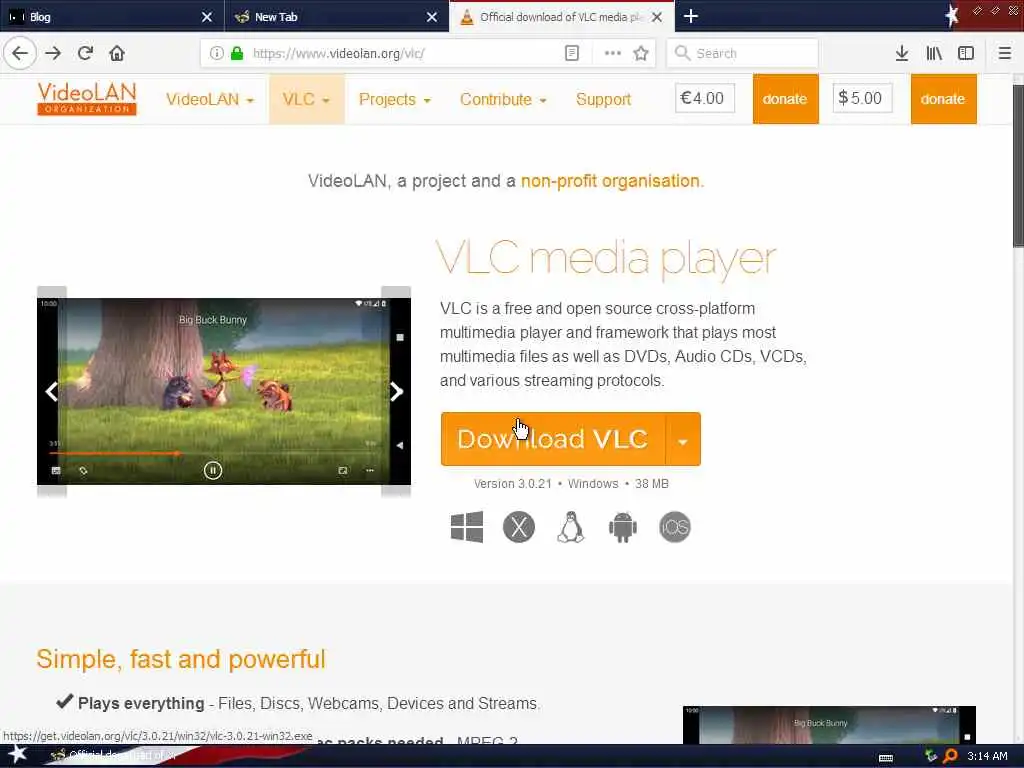The width and height of the screenshot is (1024, 768).
Task: Expand the Projects navigation menu
Action: 394,99
